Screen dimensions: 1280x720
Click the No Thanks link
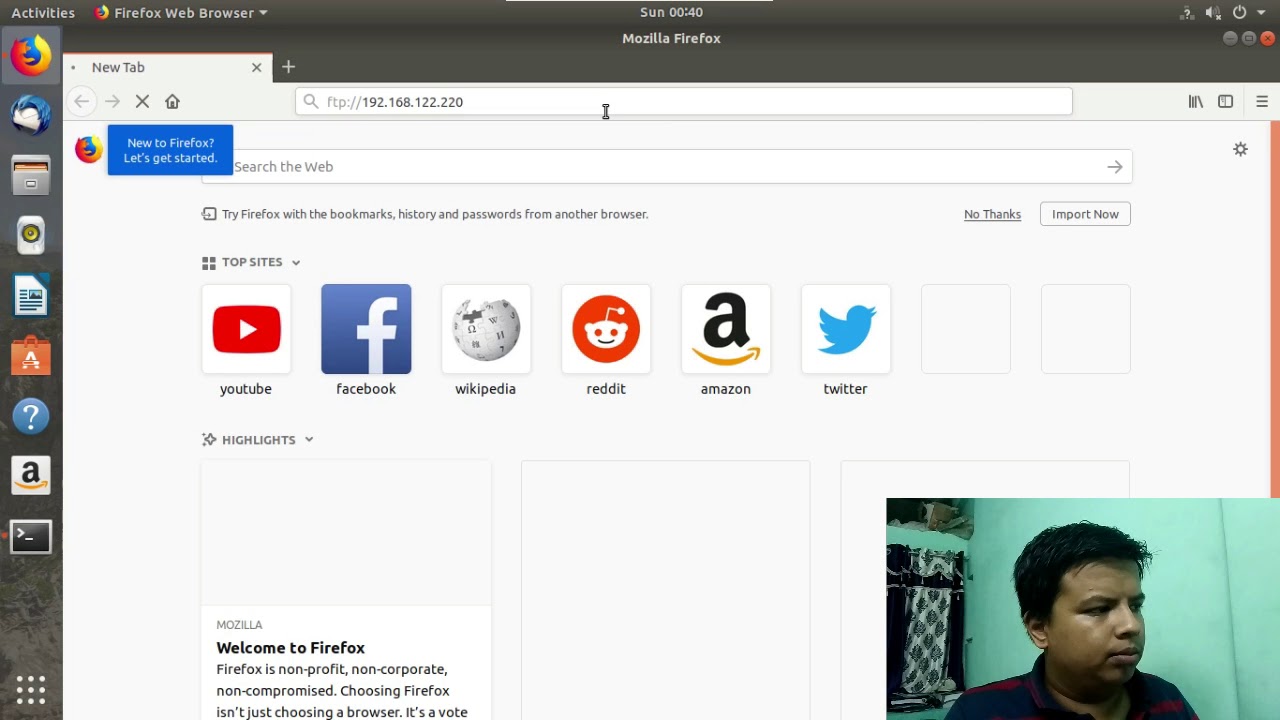pyautogui.click(x=992, y=214)
